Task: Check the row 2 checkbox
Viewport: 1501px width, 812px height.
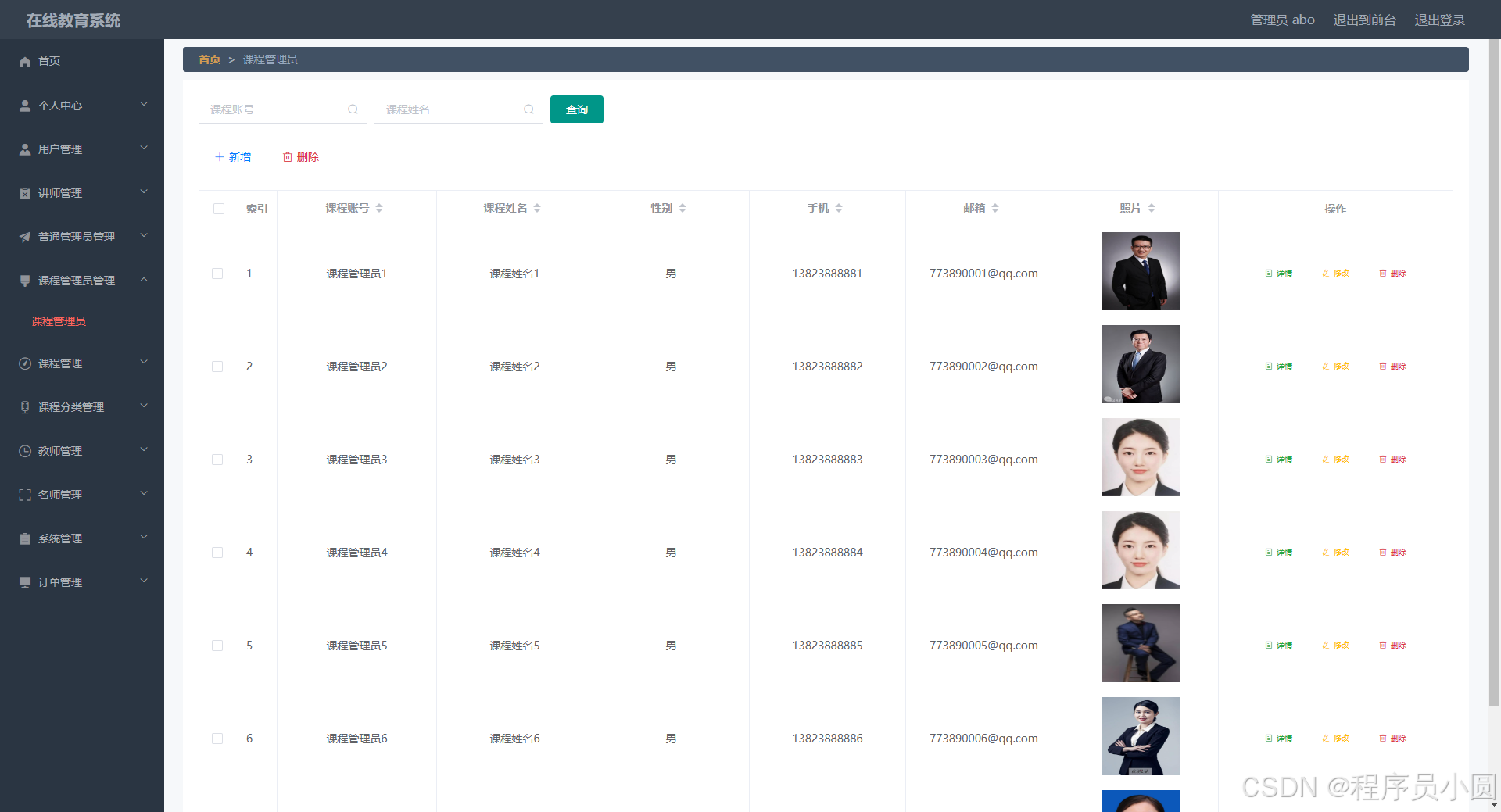Action: 217,367
